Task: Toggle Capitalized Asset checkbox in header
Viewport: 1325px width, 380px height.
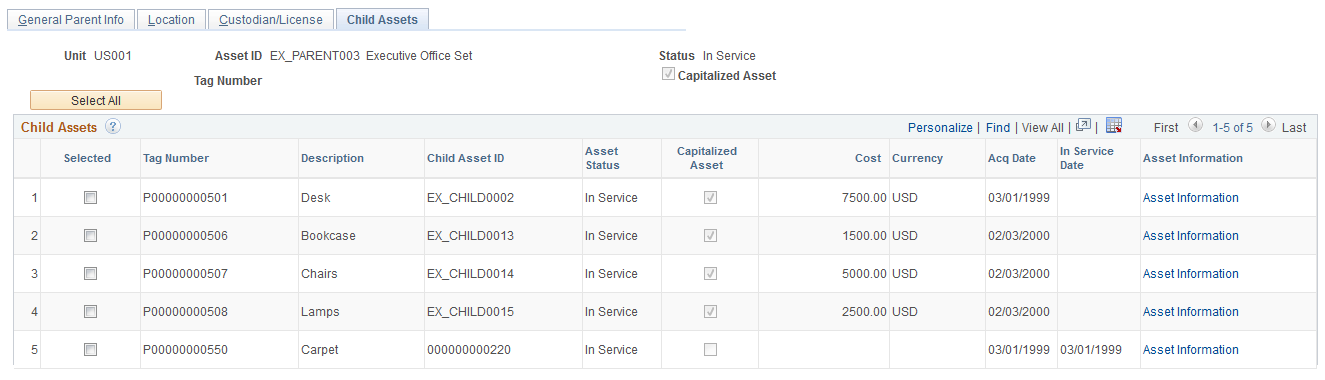Action: pos(668,75)
